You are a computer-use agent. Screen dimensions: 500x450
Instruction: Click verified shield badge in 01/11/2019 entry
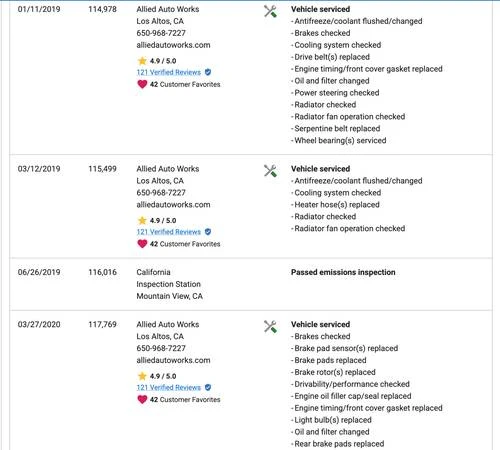pyautogui.click(x=208, y=72)
